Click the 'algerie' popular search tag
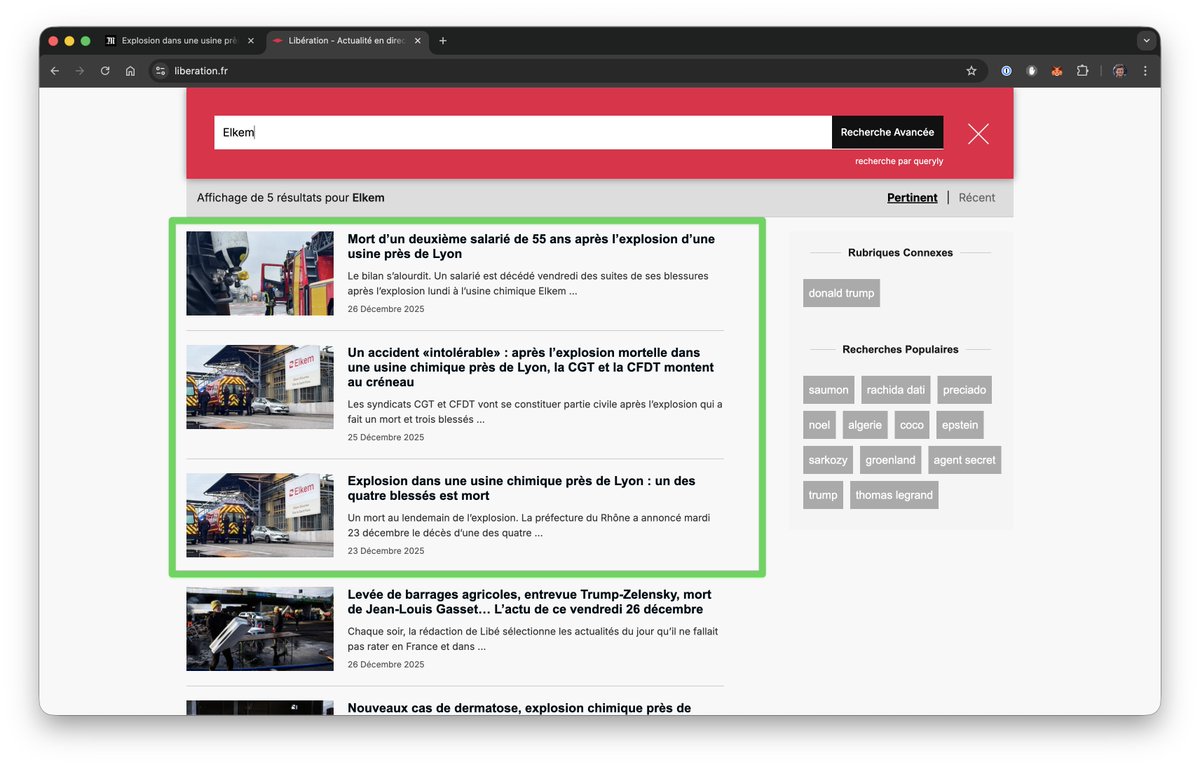The image size is (1200, 767). (x=865, y=425)
